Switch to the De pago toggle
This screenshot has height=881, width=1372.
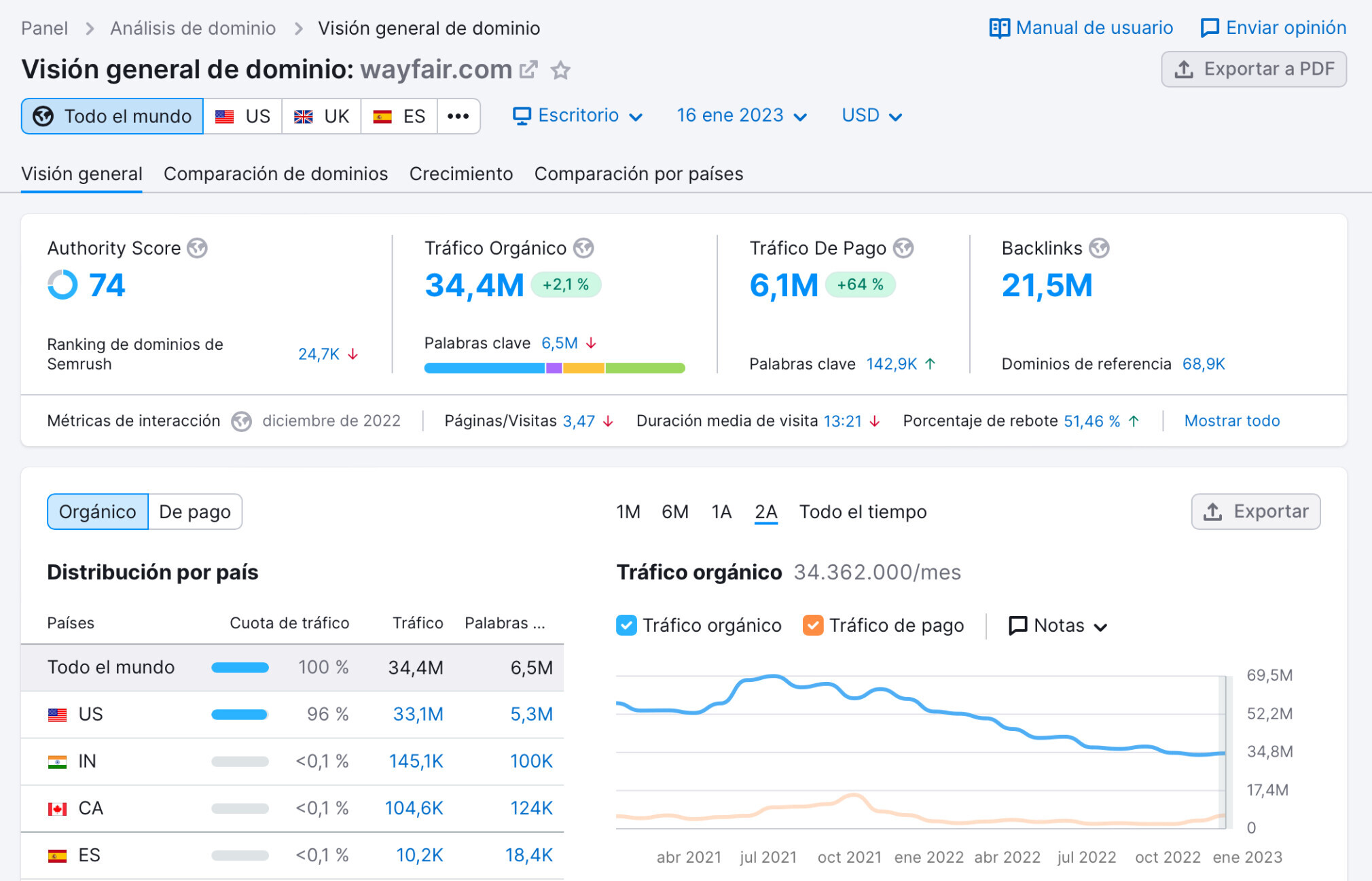pos(195,511)
